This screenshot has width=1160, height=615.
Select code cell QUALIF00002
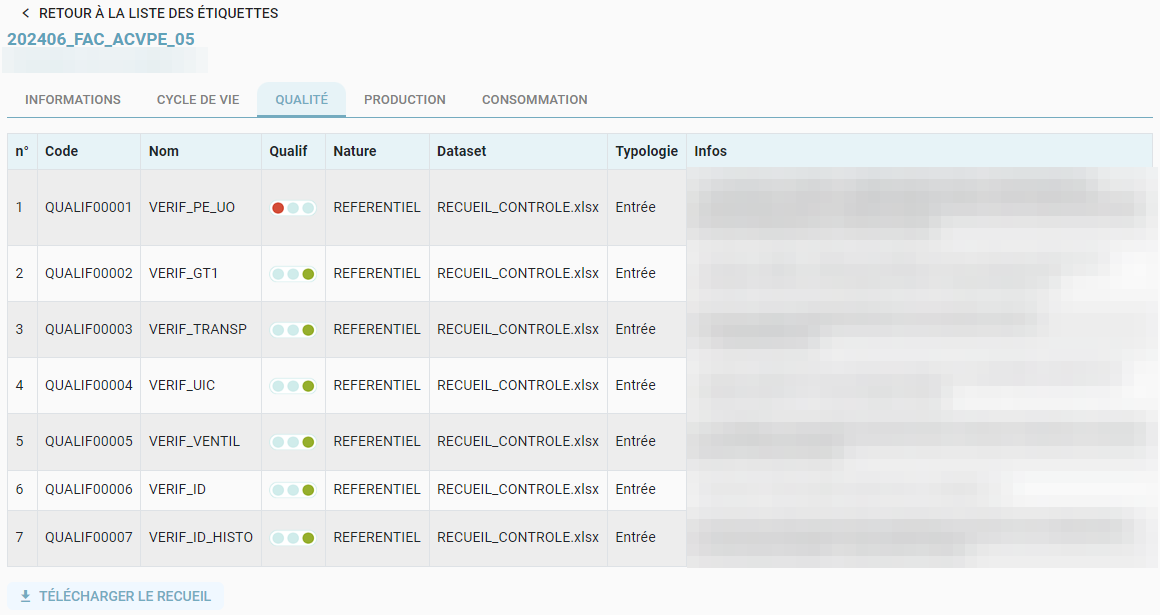[x=89, y=273]
